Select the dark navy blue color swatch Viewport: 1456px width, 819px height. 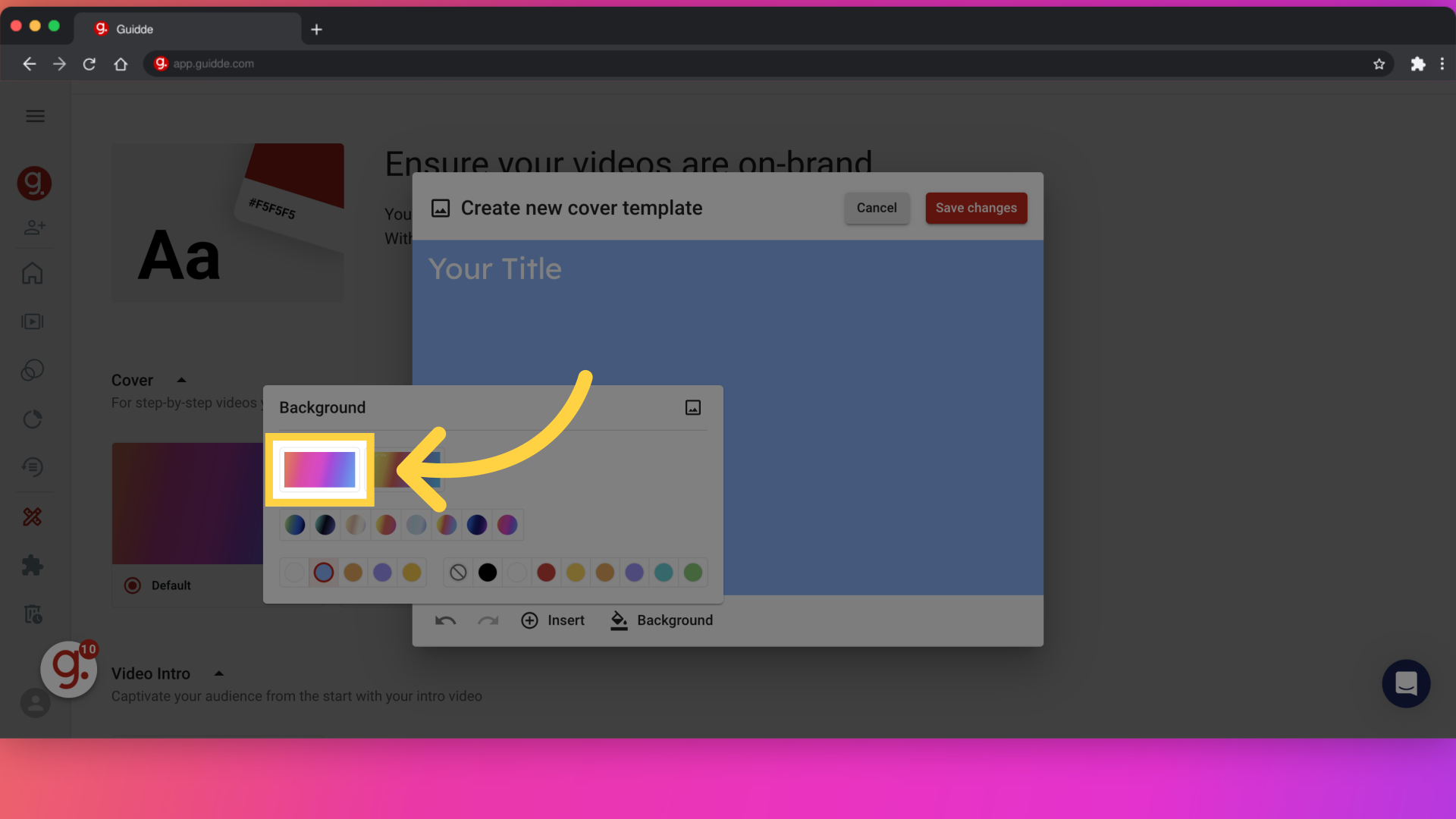[477, 525]
